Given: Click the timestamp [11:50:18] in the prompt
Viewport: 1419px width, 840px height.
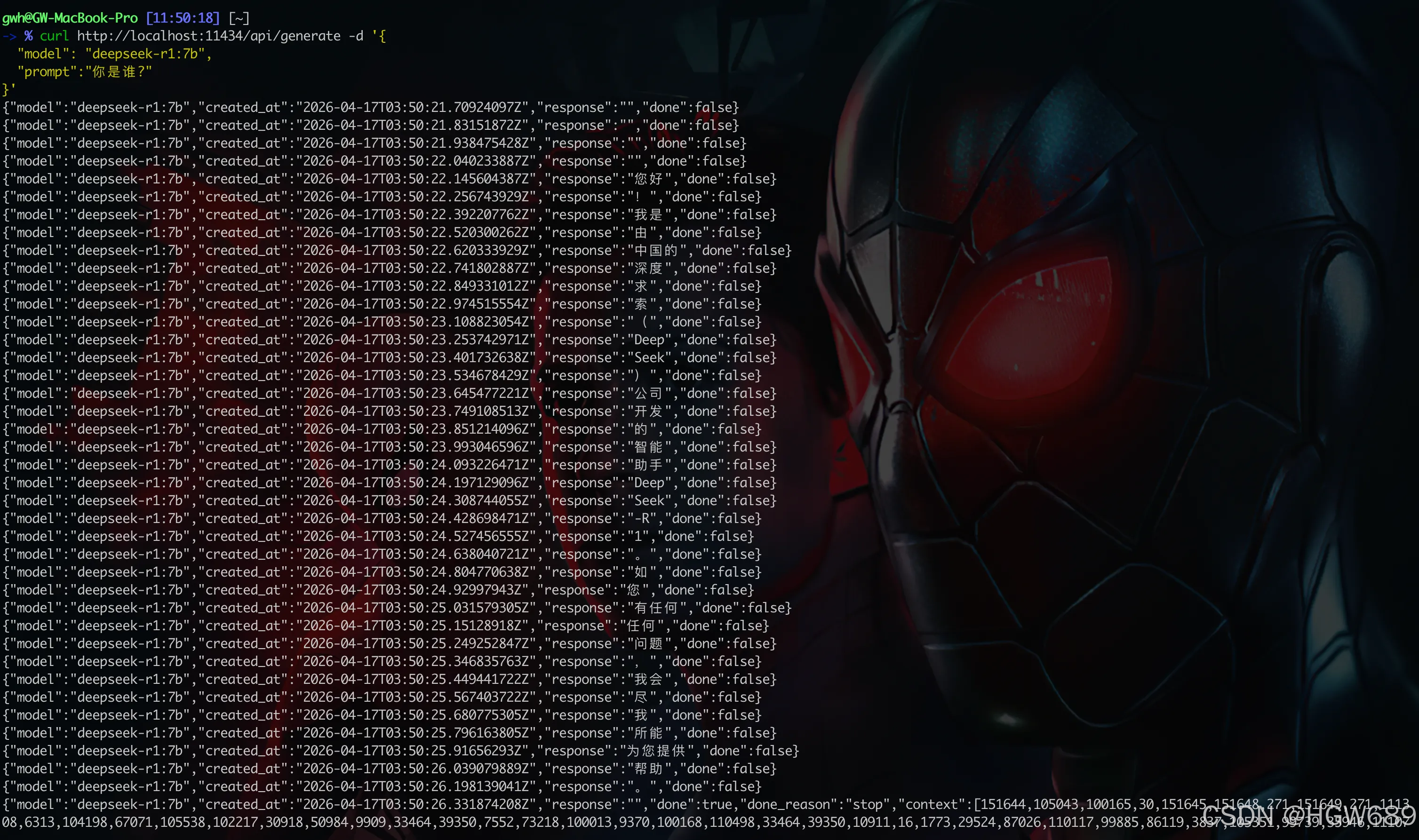Looking at the screenshot, I should 183,18.
